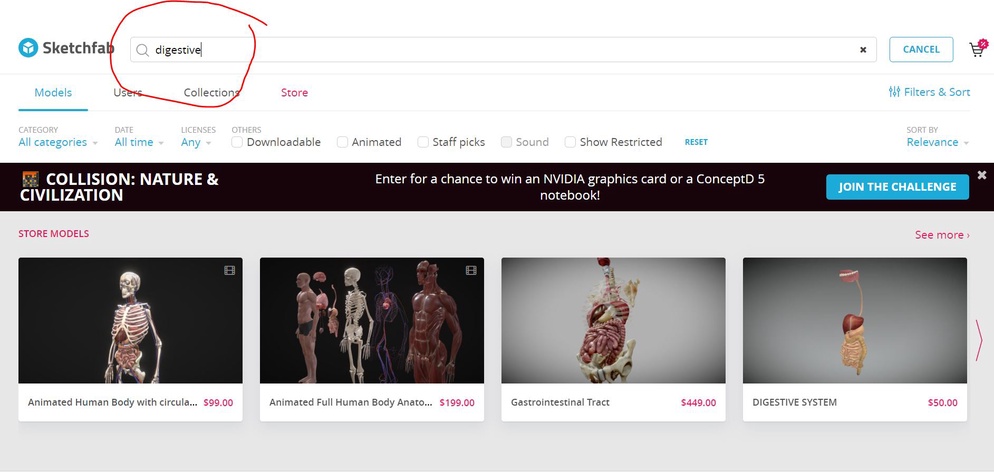The width and height of the screenshot is (994, 472).
Task: Open the Any licenses dropdown
Action: pyautogui.click(x=196, y=143)
